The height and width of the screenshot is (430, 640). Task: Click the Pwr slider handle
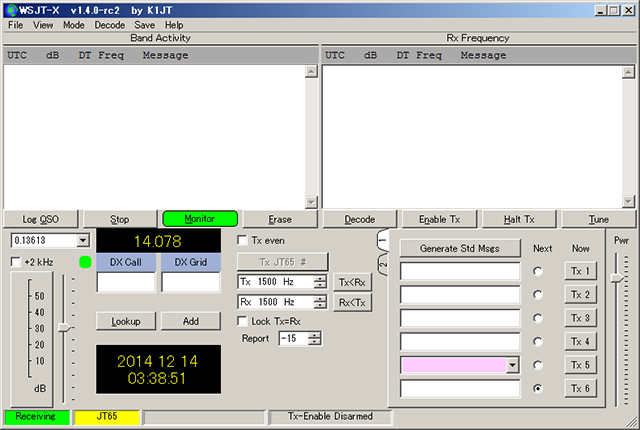[x=617, y=278]
